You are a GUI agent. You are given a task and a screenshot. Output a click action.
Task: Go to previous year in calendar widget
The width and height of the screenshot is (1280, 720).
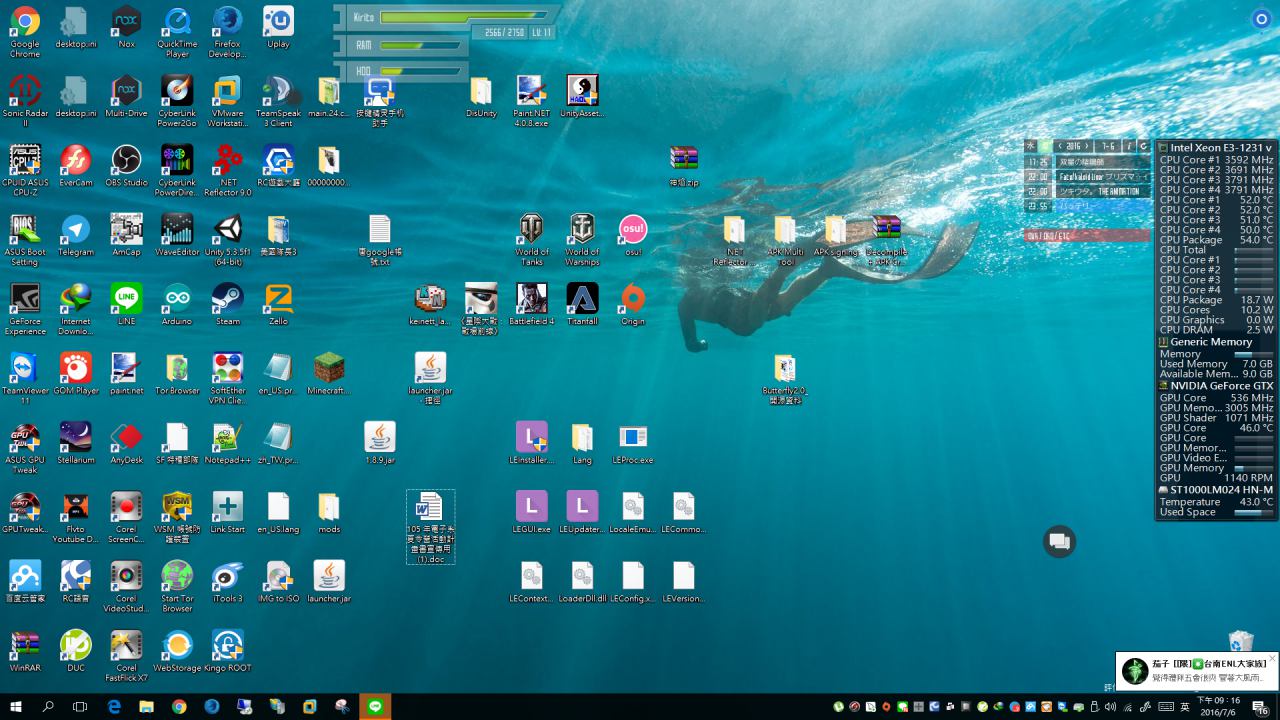(1060, 146)
